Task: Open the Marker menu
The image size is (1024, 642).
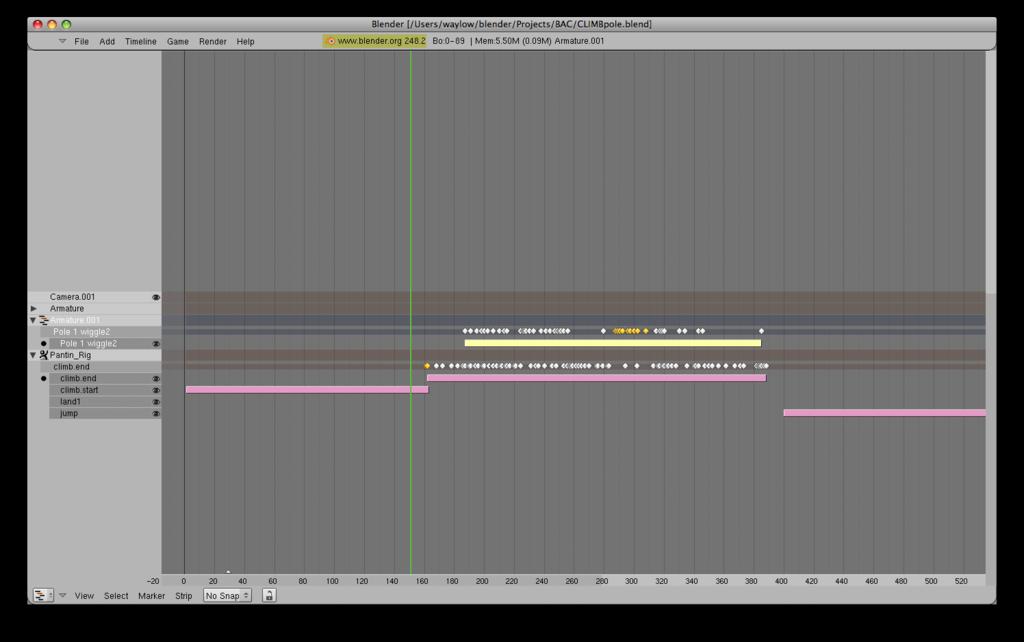Action: [152, 596]
